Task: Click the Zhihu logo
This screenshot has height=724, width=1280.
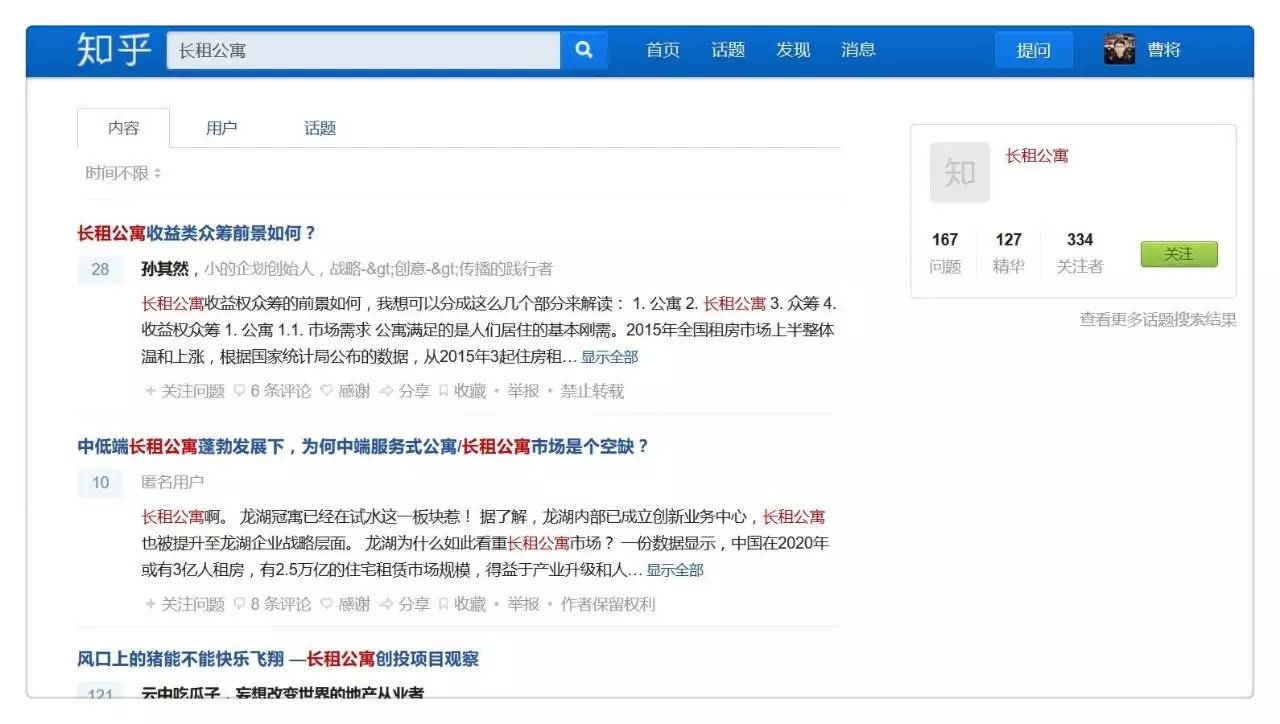Action: [114, 49]
